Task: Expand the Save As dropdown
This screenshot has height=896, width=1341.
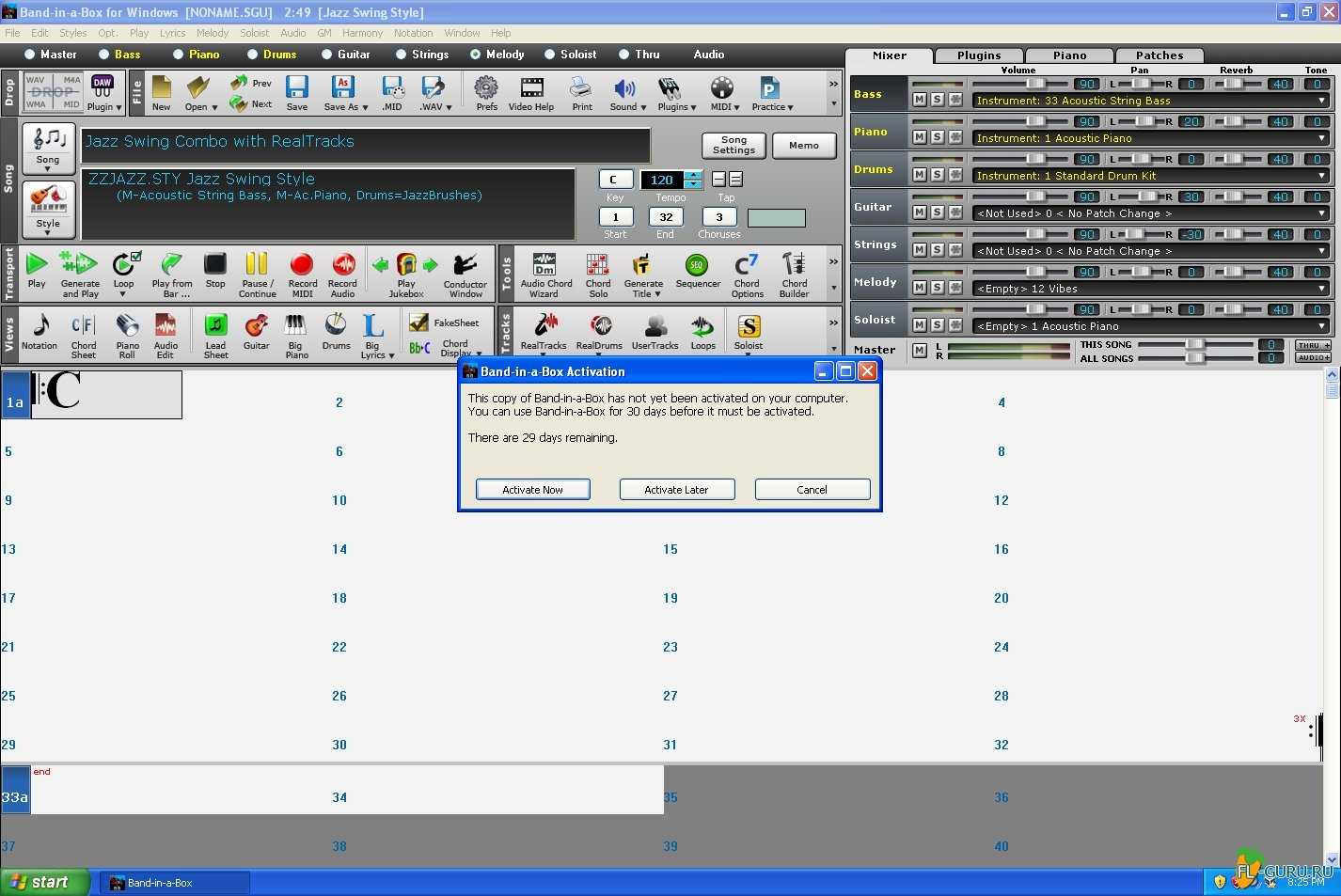Action: 365,107
